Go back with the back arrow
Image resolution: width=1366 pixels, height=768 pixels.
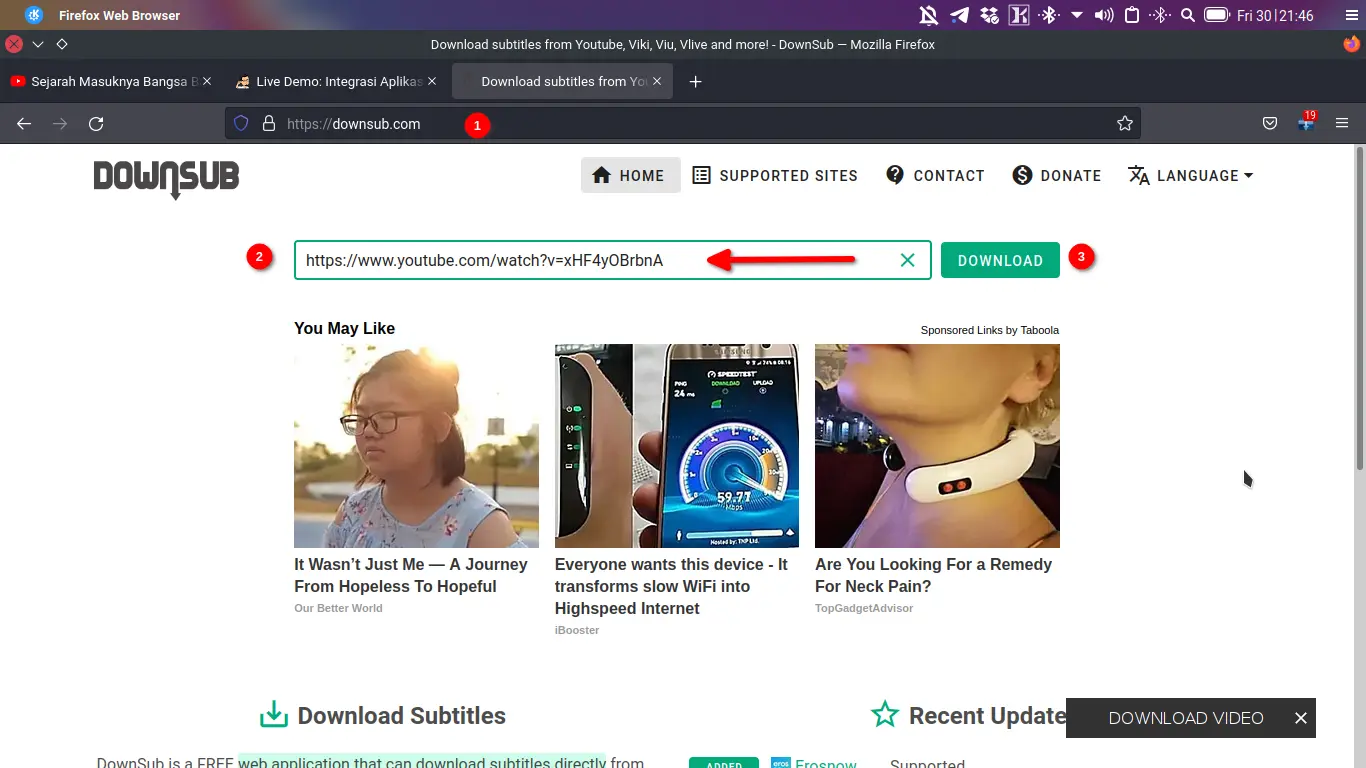[x=24, y=124]
